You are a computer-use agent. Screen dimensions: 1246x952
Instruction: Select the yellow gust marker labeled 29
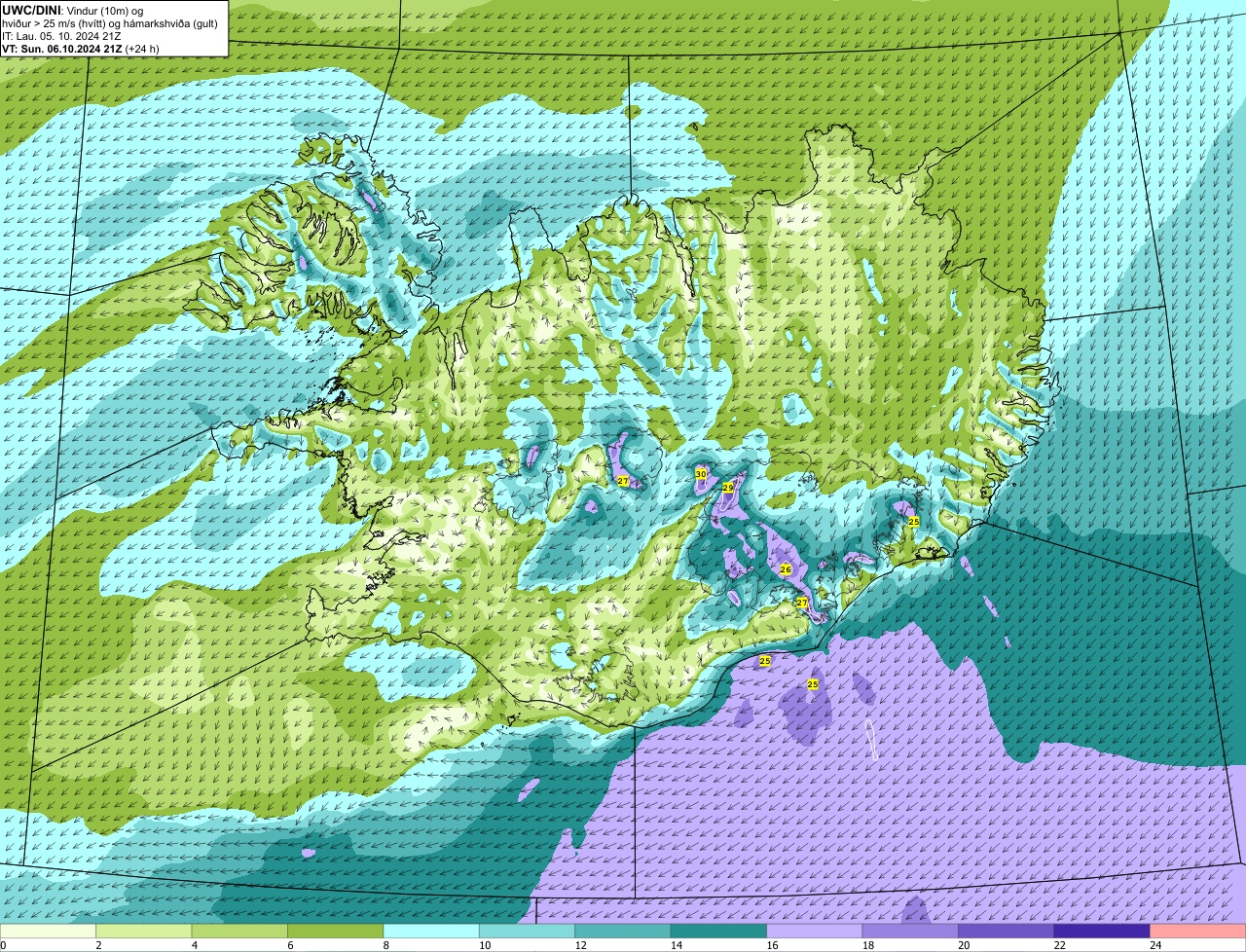pyautogui.click(x=728, y=488)
